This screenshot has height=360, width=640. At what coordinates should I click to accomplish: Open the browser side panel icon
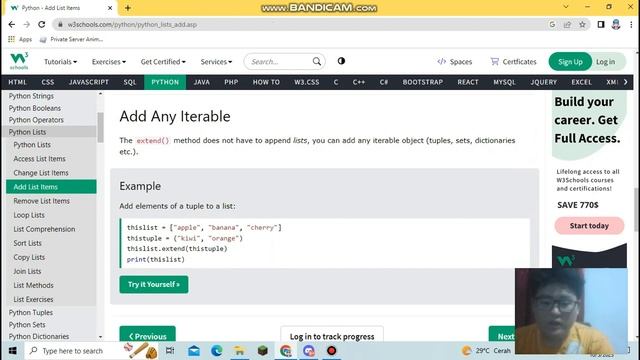point(601,24)
